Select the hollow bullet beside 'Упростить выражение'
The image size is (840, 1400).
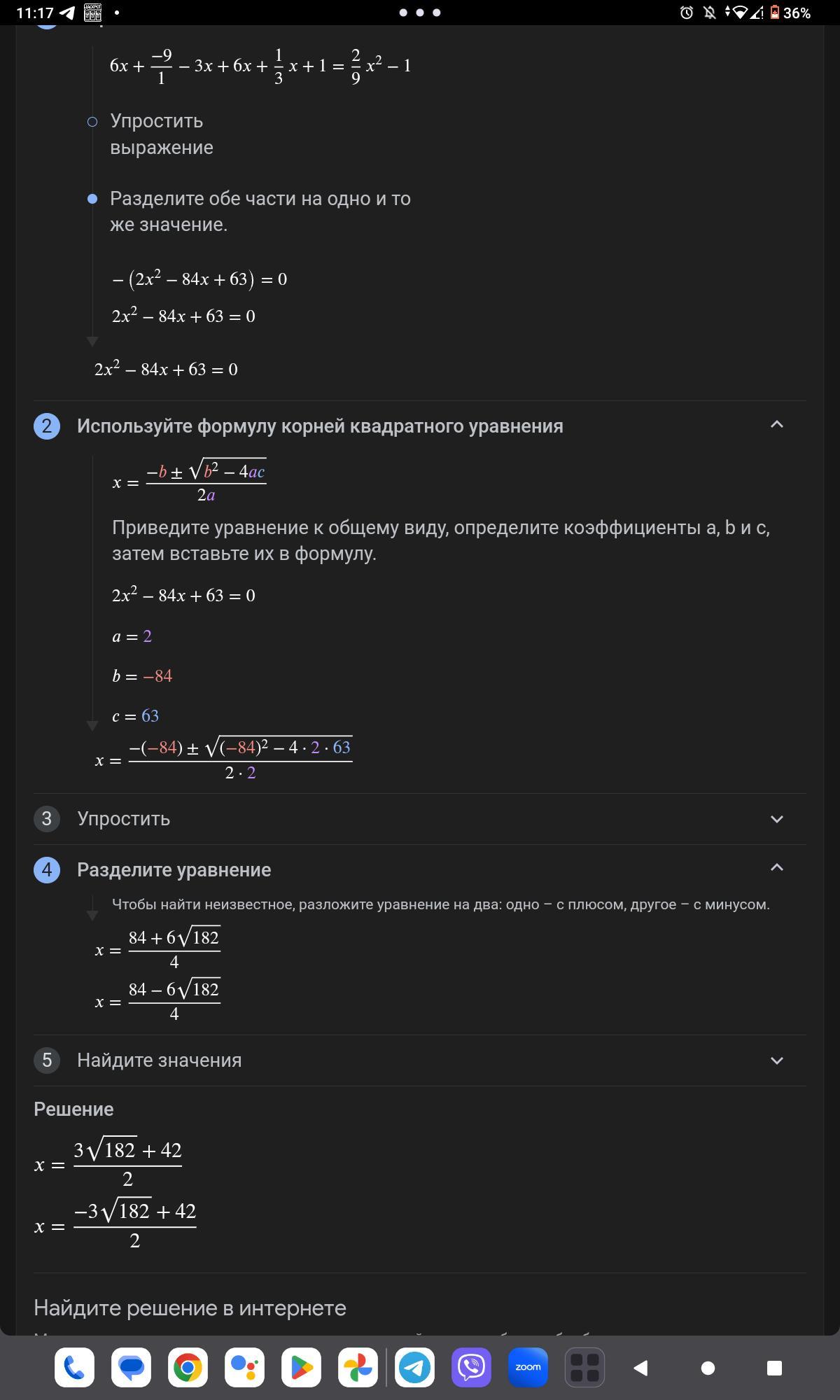(x=92, y=122)
